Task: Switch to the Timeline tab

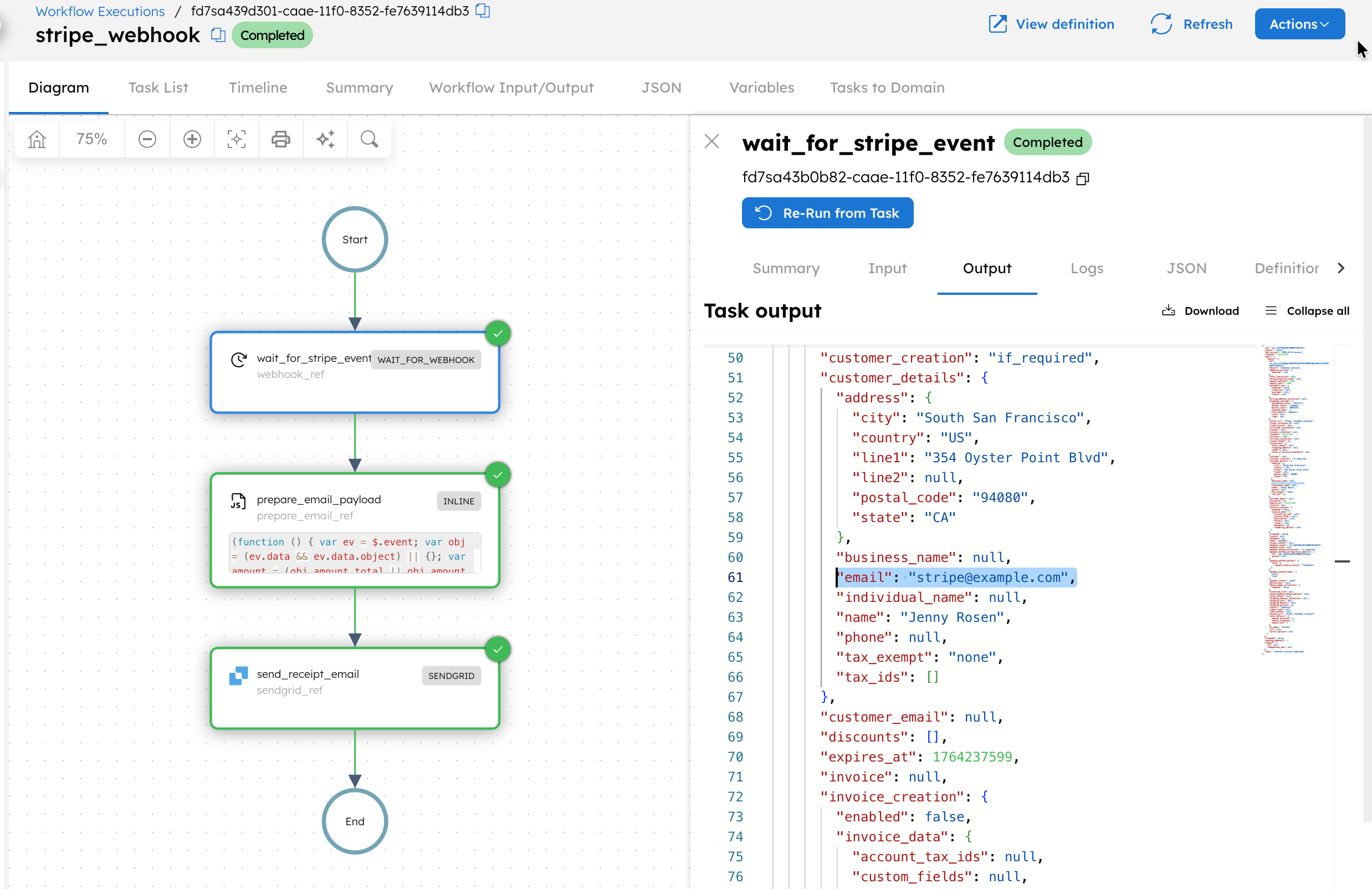Action: point(258,88)
